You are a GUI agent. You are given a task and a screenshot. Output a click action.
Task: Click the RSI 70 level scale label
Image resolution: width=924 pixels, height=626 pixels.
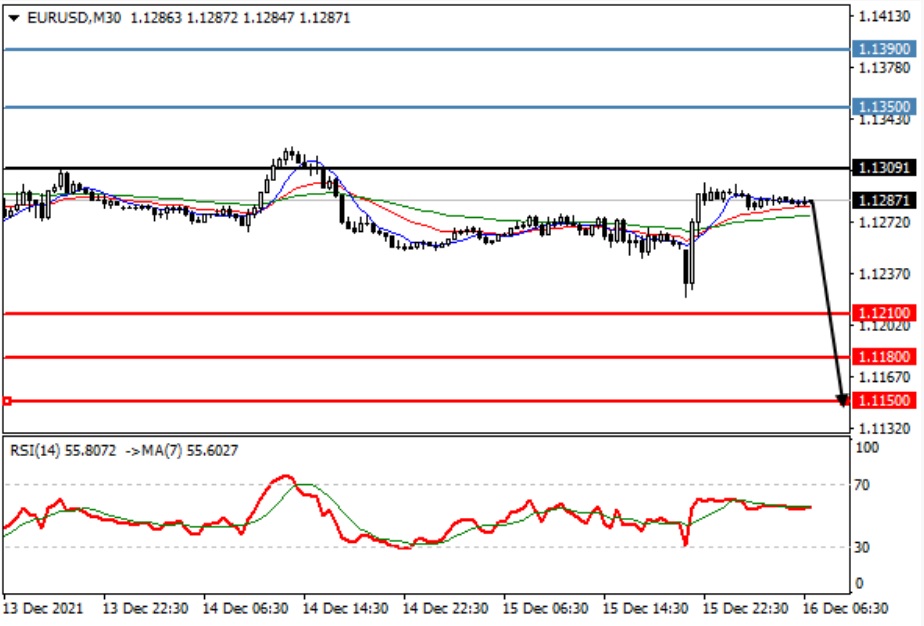coord(862,485)
